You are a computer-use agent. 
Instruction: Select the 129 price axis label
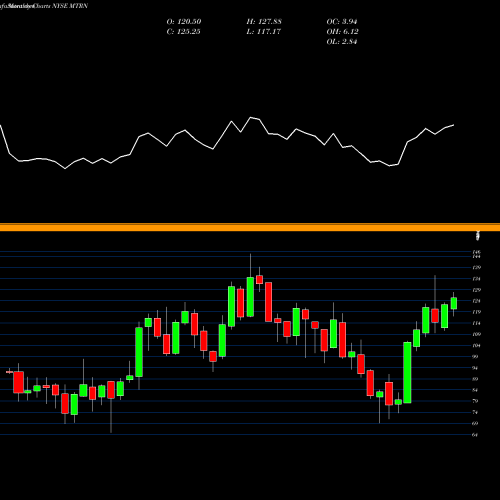point(477,290)
